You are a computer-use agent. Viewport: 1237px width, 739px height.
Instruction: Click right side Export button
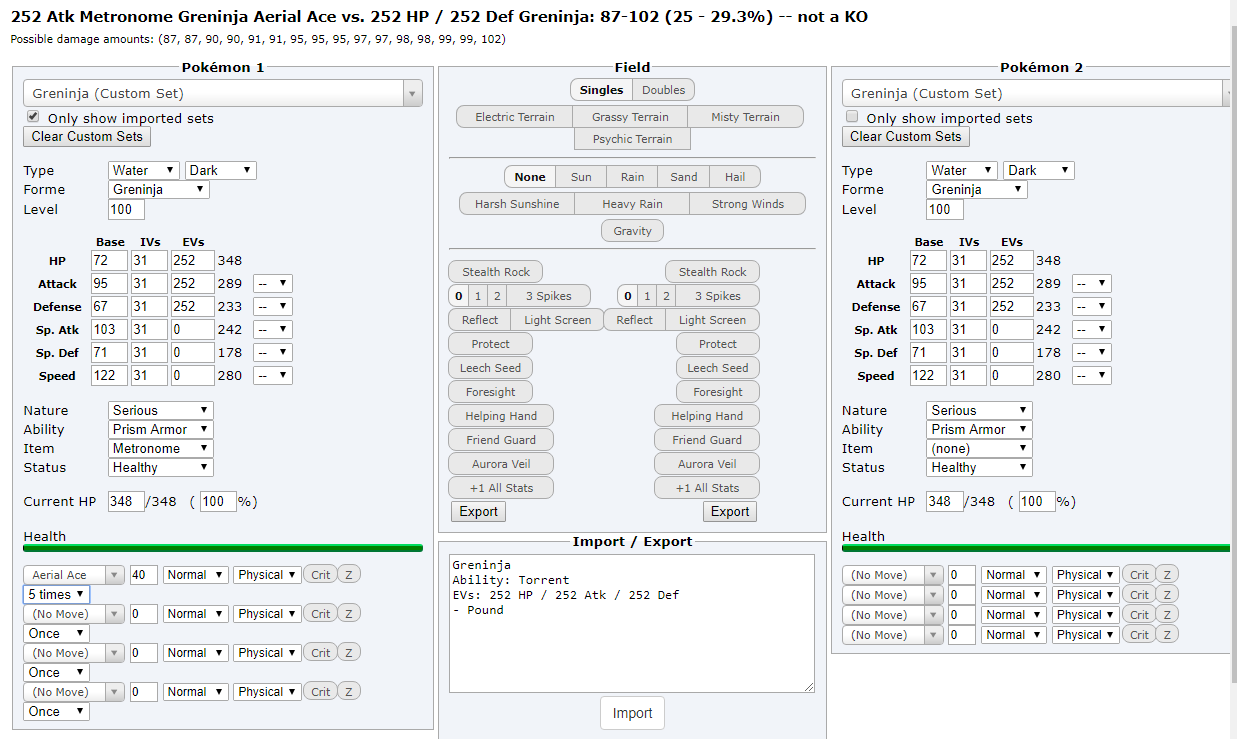(x=730, y=511)
